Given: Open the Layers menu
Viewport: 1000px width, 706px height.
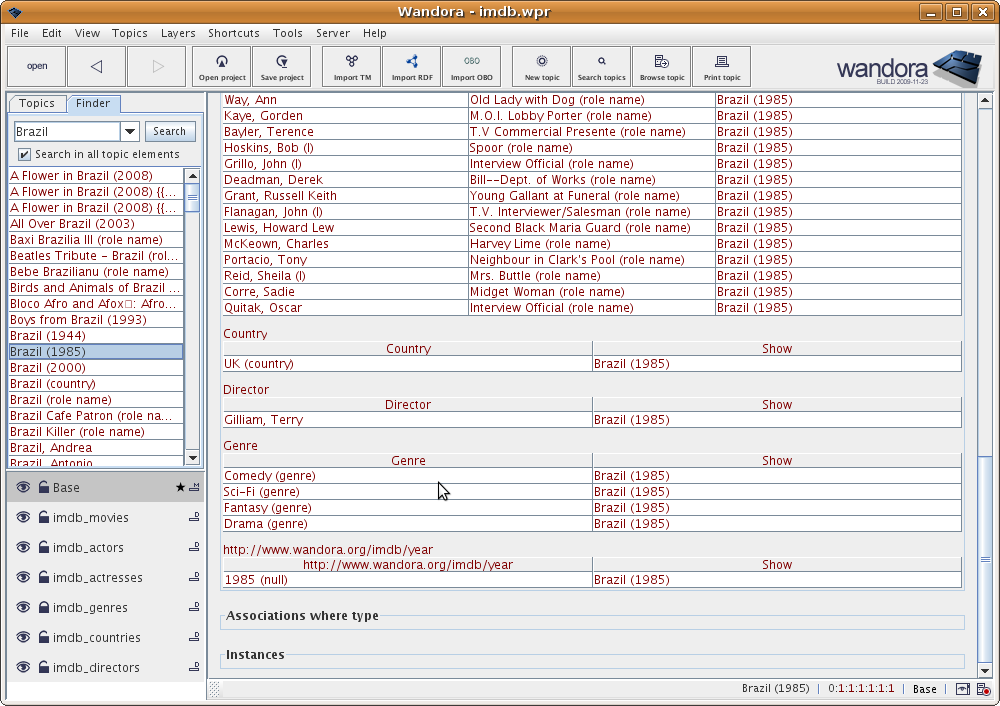Looking at the screenshot, I should coord(178,33).
